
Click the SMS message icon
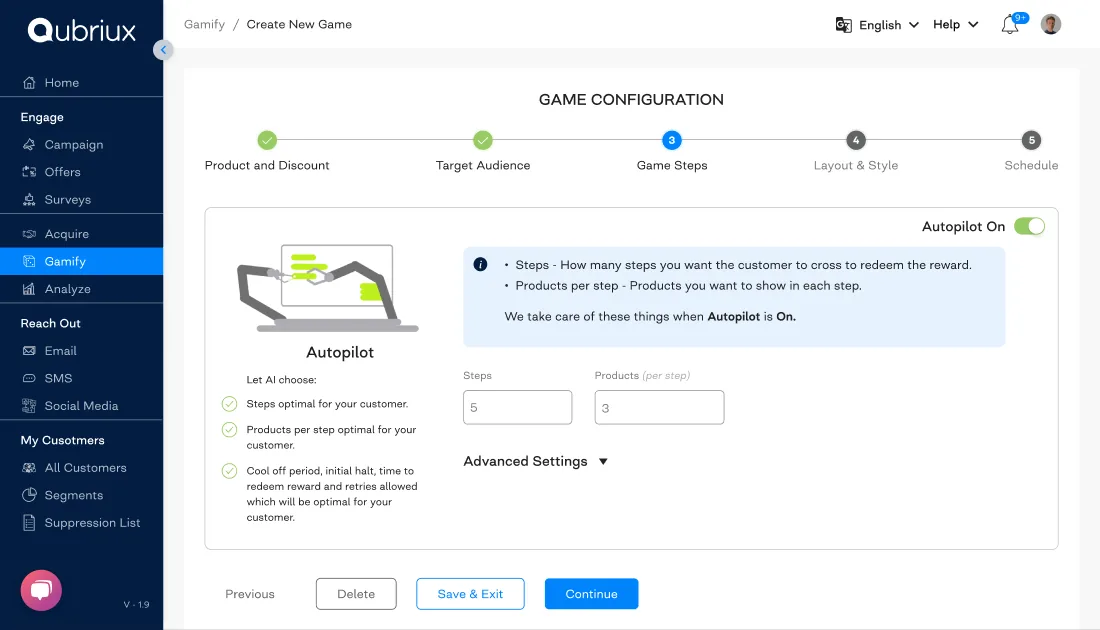click(29, 378)
